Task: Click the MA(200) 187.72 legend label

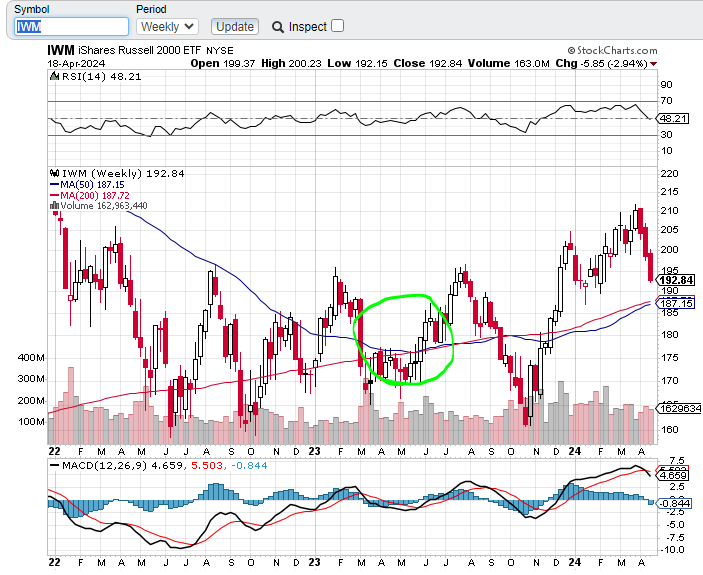Action: [95, 195]
